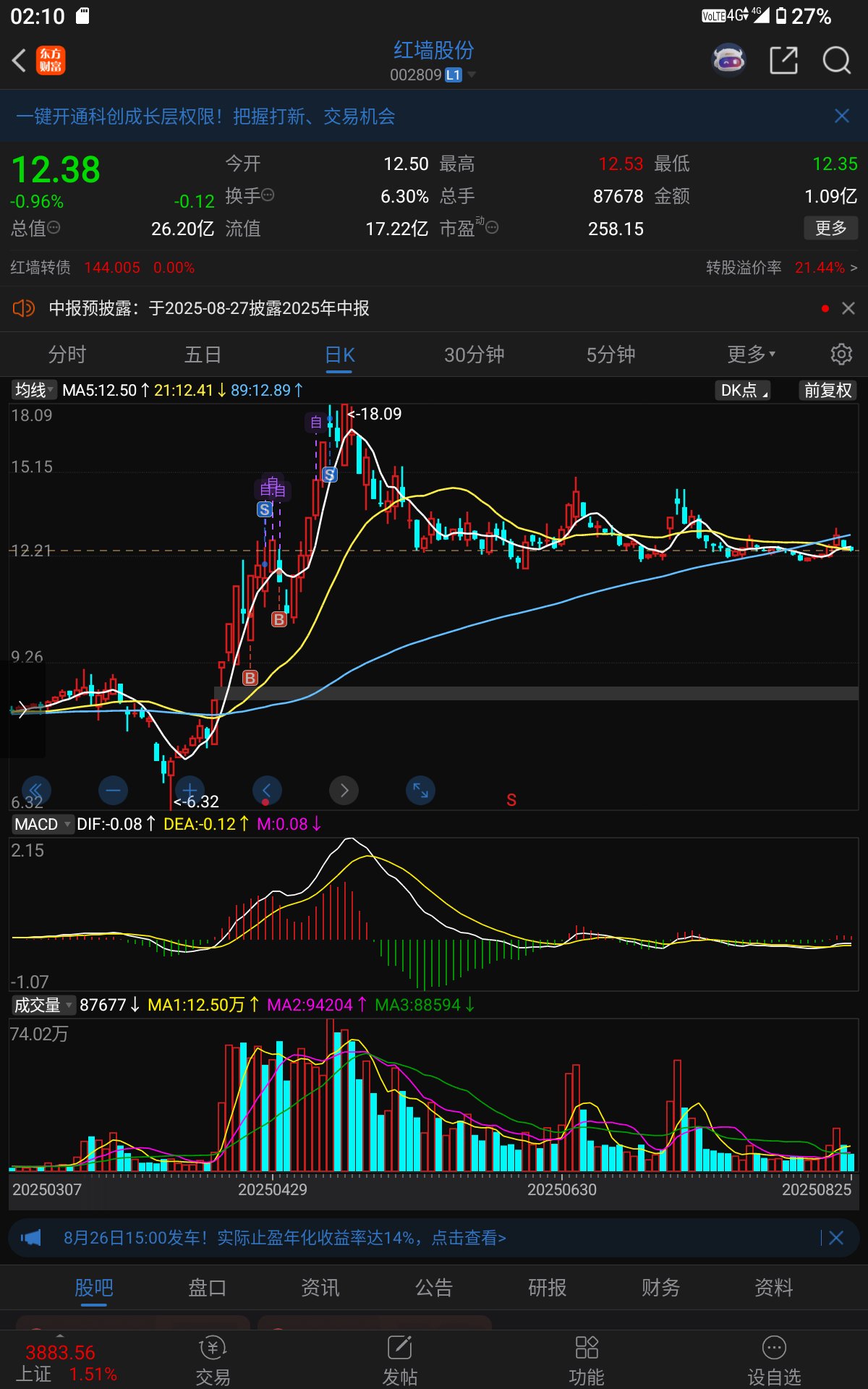Tap the upper B buy marker on chart
The height and width of the screenshot is (1389, 868).
pyautogui.click(x=279, y=619)
